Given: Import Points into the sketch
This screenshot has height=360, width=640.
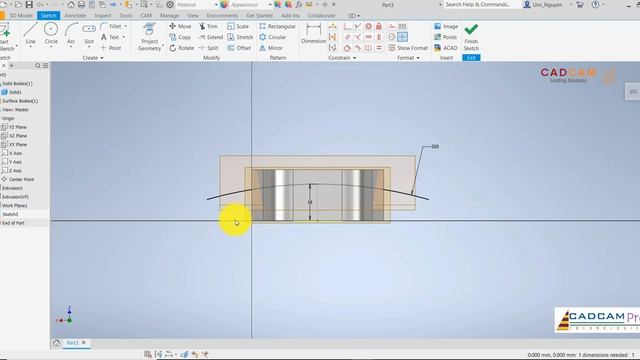Looking at the screenshot, I should [x=445, y=37].
